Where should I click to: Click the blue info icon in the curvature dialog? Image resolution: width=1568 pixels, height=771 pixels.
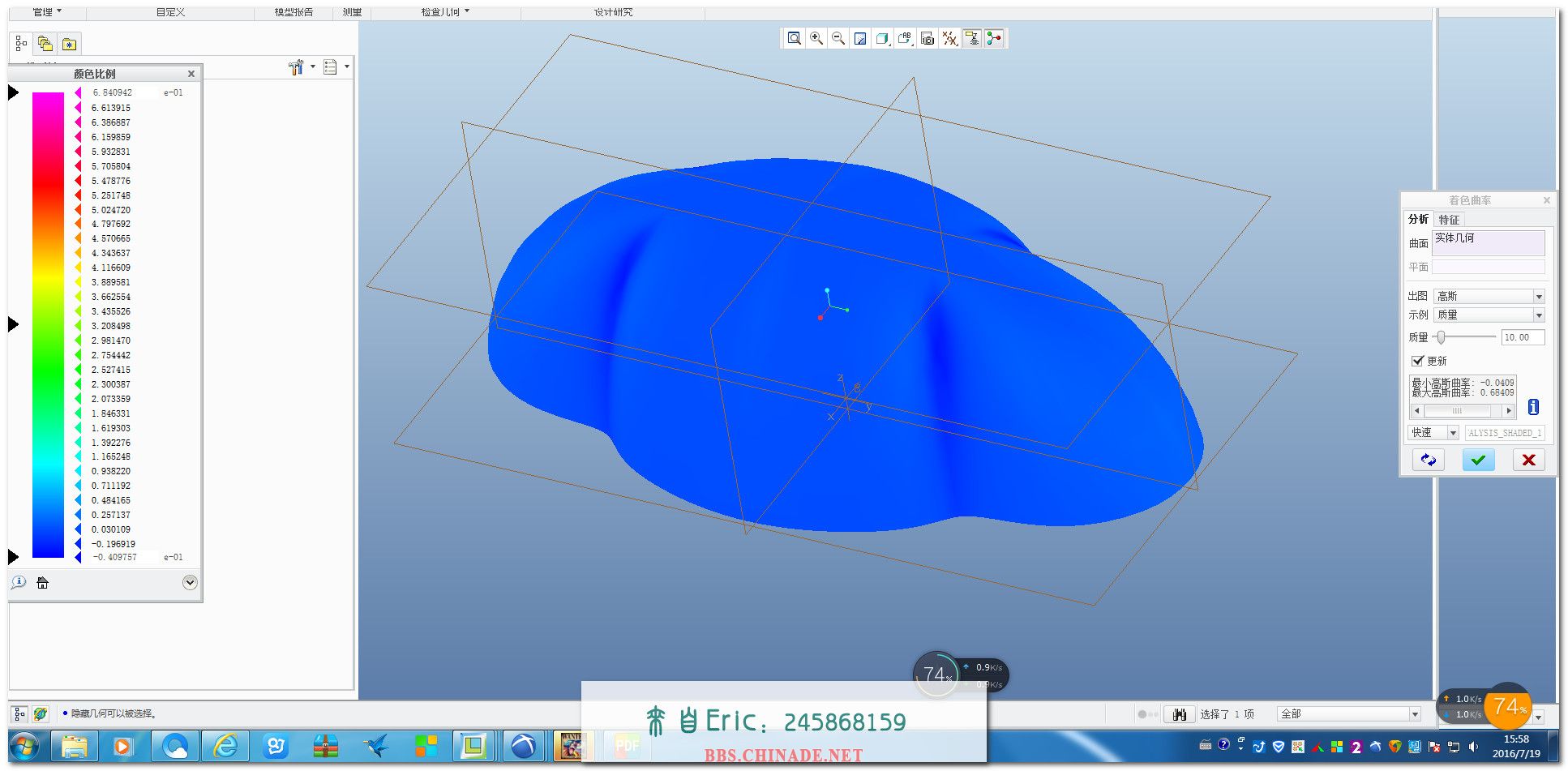coord(1533,407)
